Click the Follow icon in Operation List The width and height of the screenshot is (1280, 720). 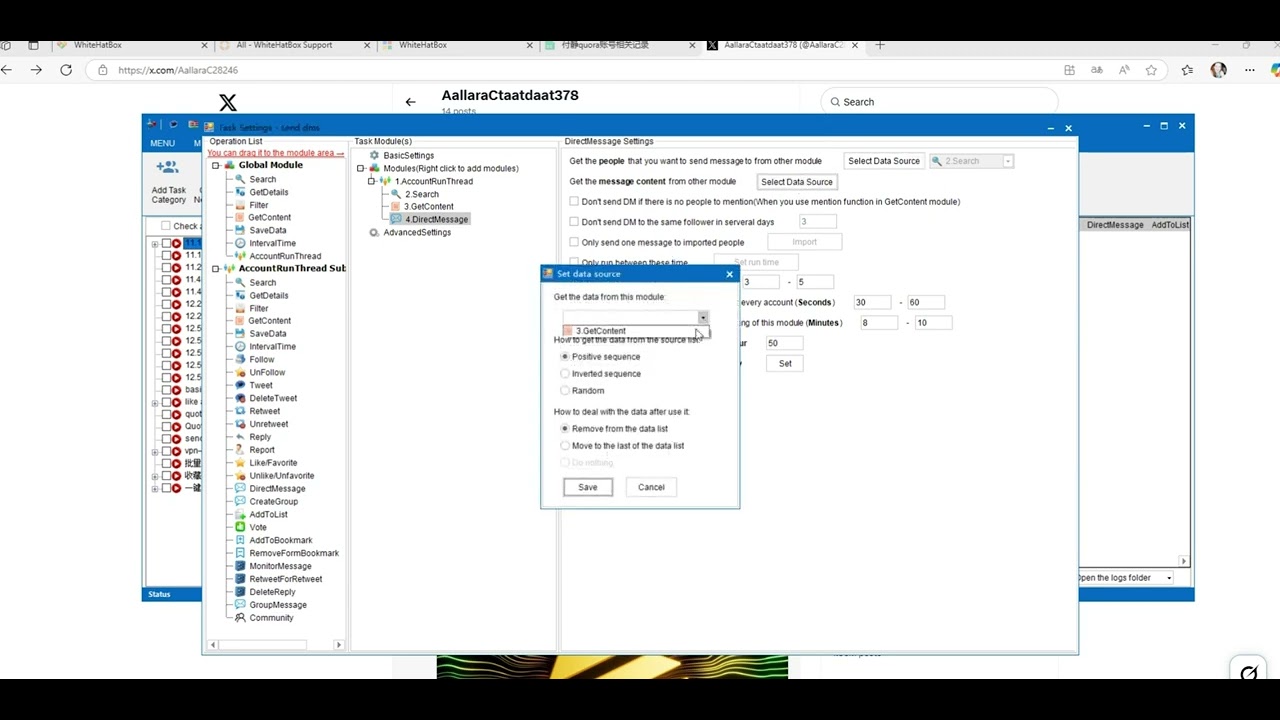[x=240, y=359]
